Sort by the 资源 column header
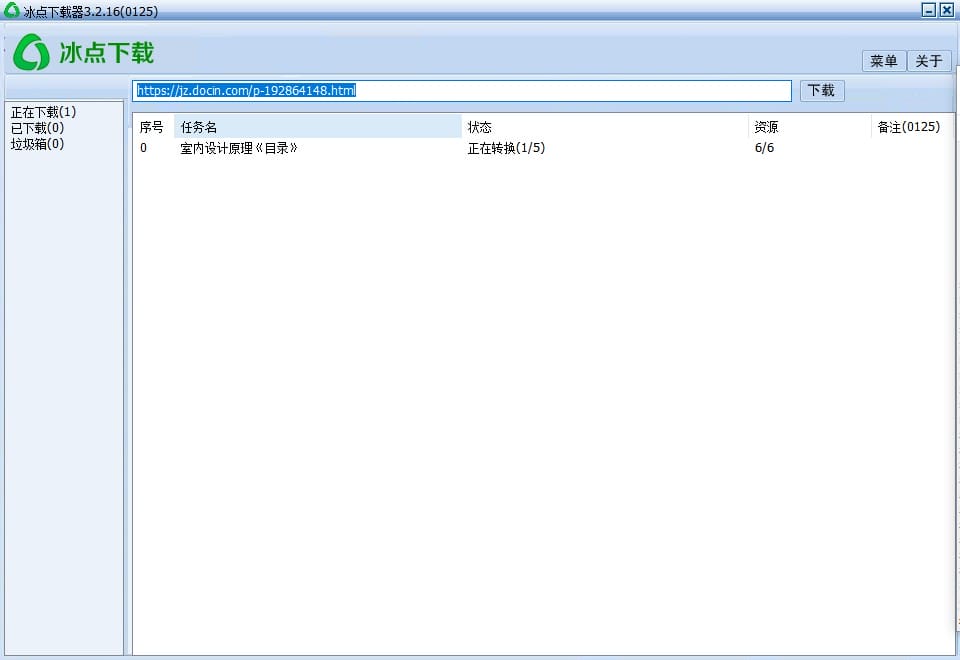The image size is (960, 660). [x=809, y=127]
